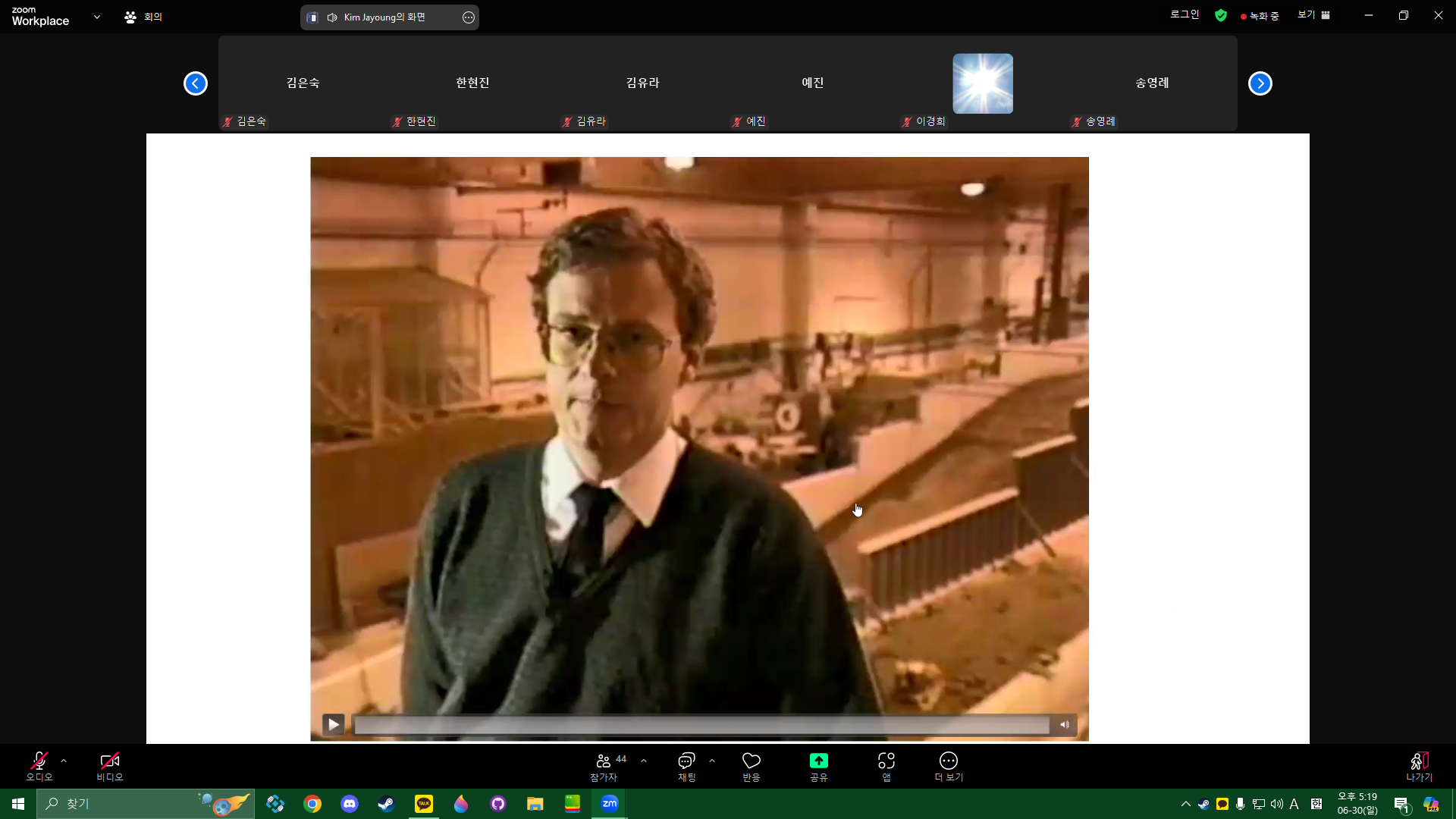Click the Windows 찾기 search box

tap(146, 804)
